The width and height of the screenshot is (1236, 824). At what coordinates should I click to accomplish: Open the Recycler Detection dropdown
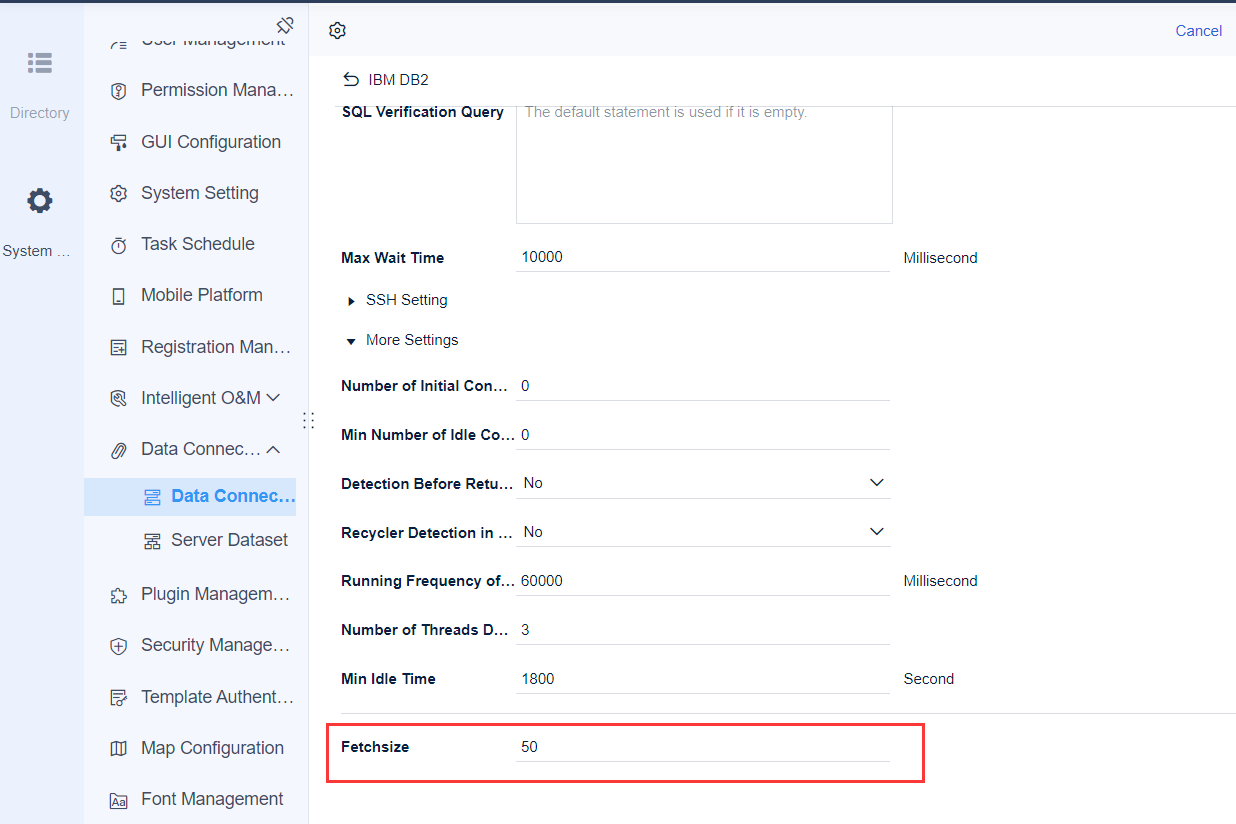click(703, 532)
